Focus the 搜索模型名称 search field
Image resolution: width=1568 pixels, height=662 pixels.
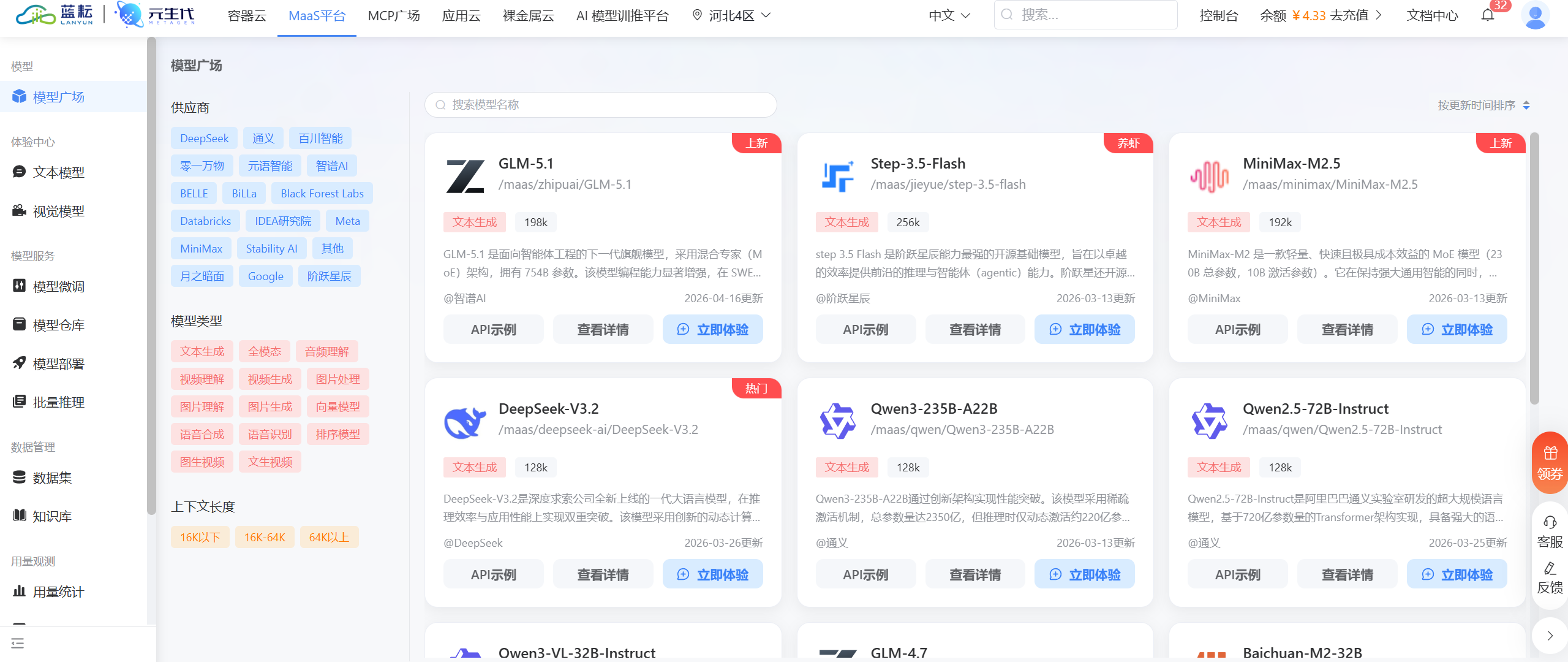tap(601, 105)
